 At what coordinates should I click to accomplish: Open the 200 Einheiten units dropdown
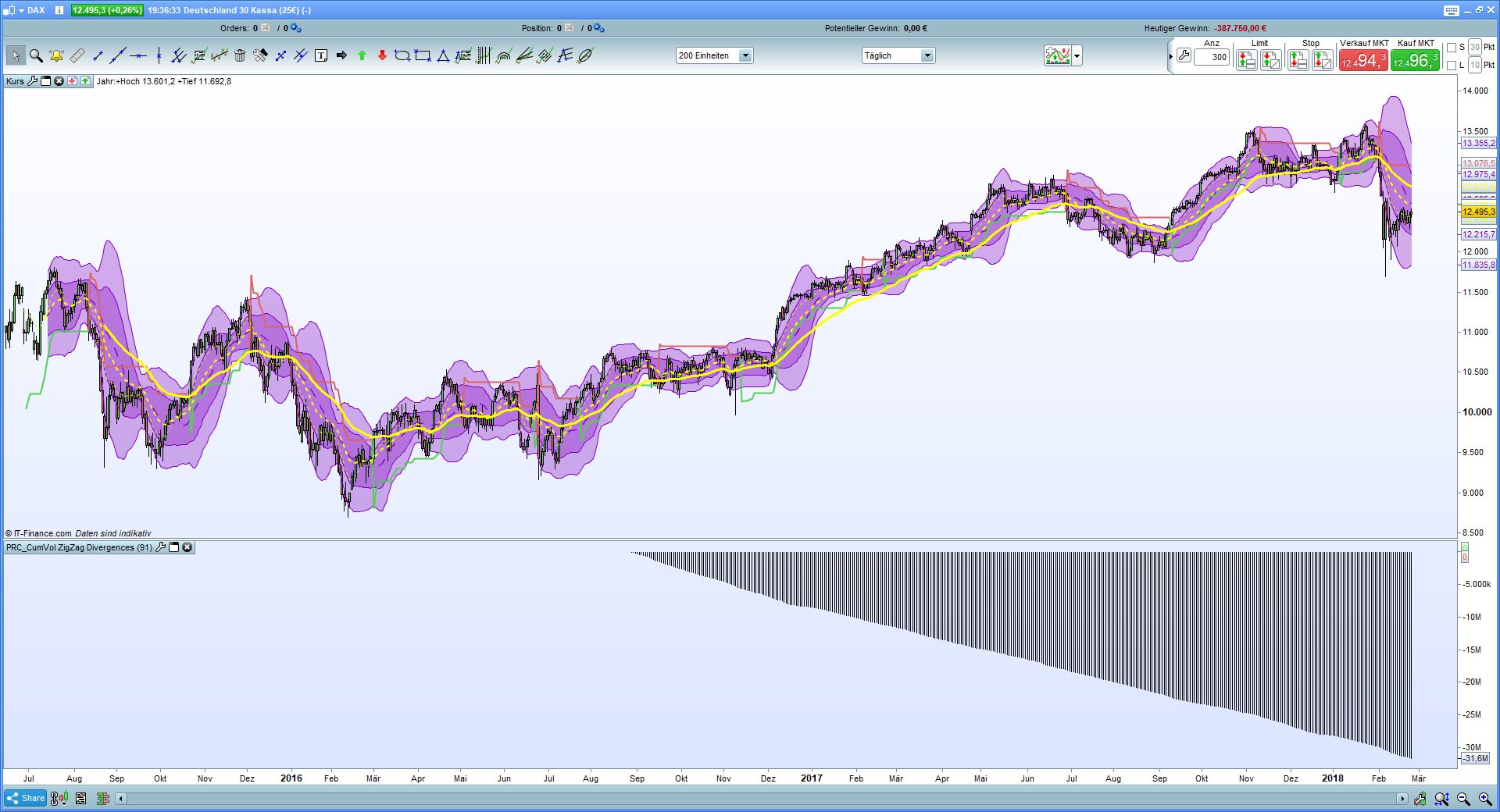click(x=714, y=55)
